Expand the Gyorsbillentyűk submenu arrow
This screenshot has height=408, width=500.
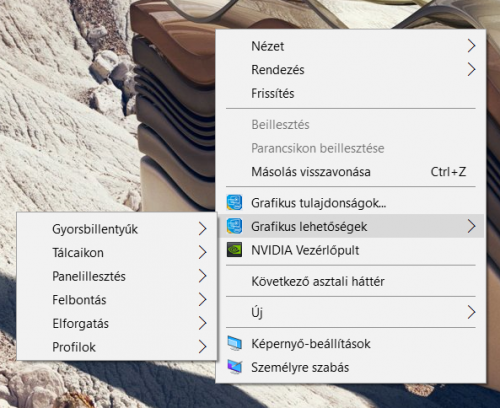coord(203,229)
